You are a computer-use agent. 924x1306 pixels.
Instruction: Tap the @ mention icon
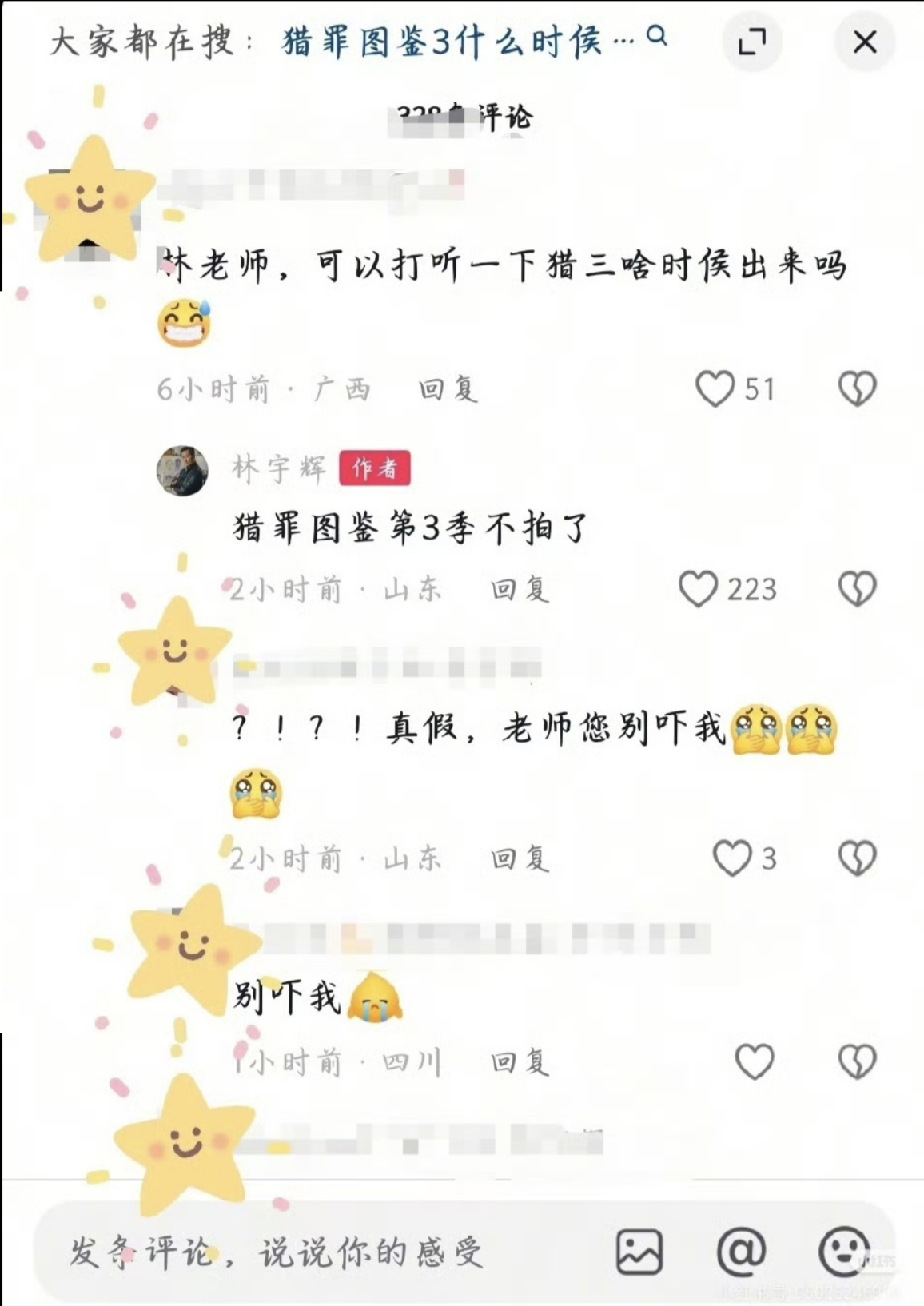741,1252
